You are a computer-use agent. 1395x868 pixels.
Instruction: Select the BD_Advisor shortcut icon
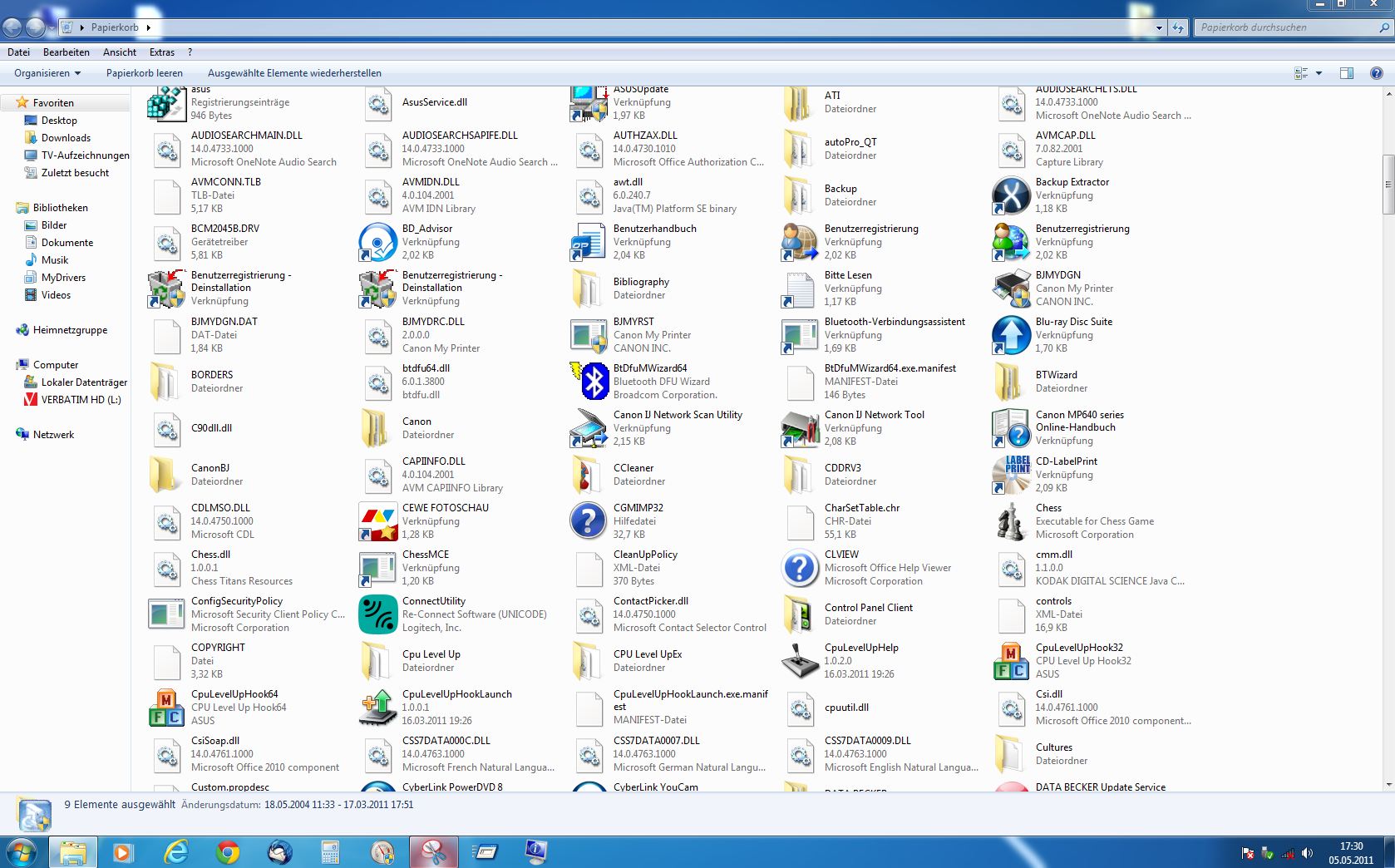click(x=377, y=242)
